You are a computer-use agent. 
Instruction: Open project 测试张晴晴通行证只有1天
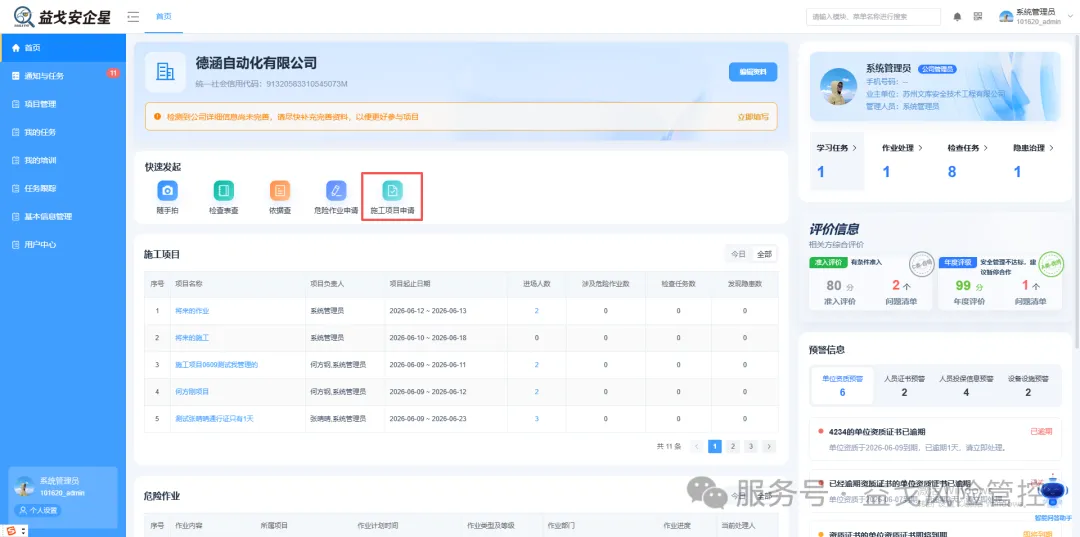(214, 419)
